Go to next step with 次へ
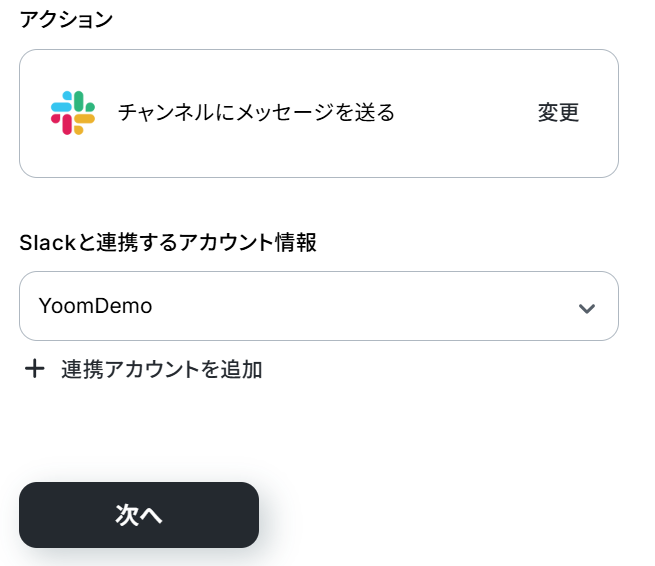The width and height of the screenshot is (655, 566). click(x=139, y=515)
